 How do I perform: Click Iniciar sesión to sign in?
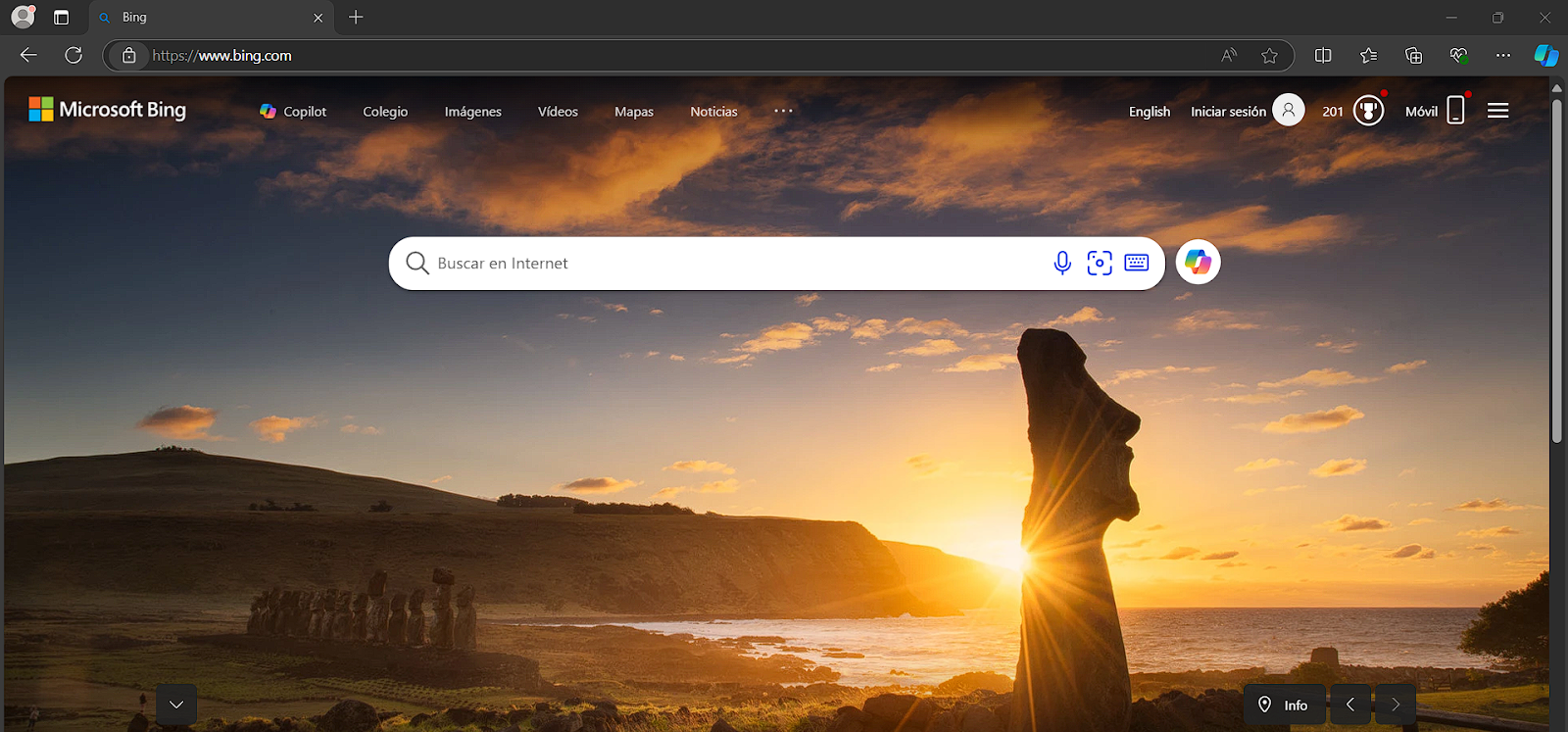1228,112
